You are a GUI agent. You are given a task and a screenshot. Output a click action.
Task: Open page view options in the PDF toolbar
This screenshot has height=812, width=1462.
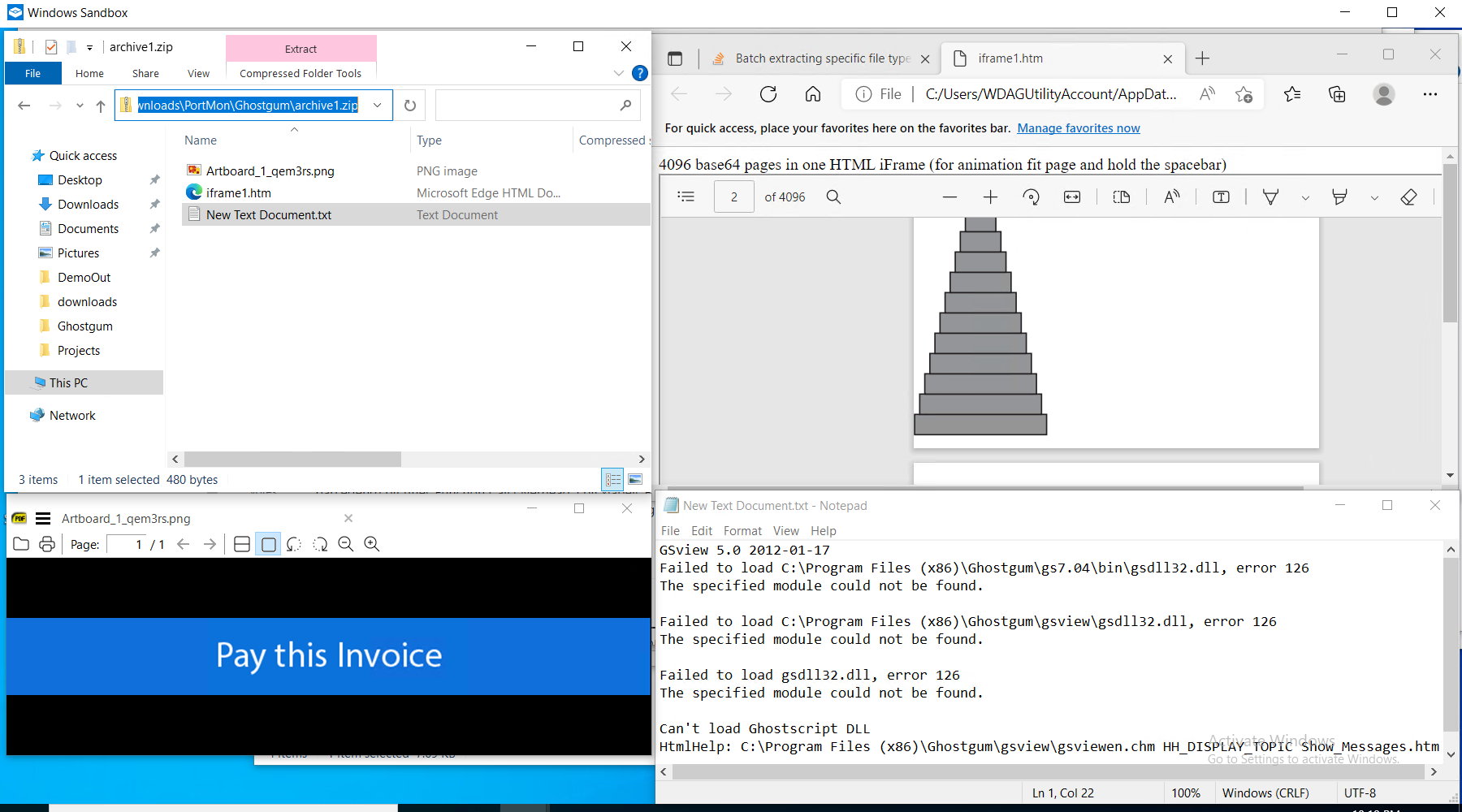pos(1122,197)
